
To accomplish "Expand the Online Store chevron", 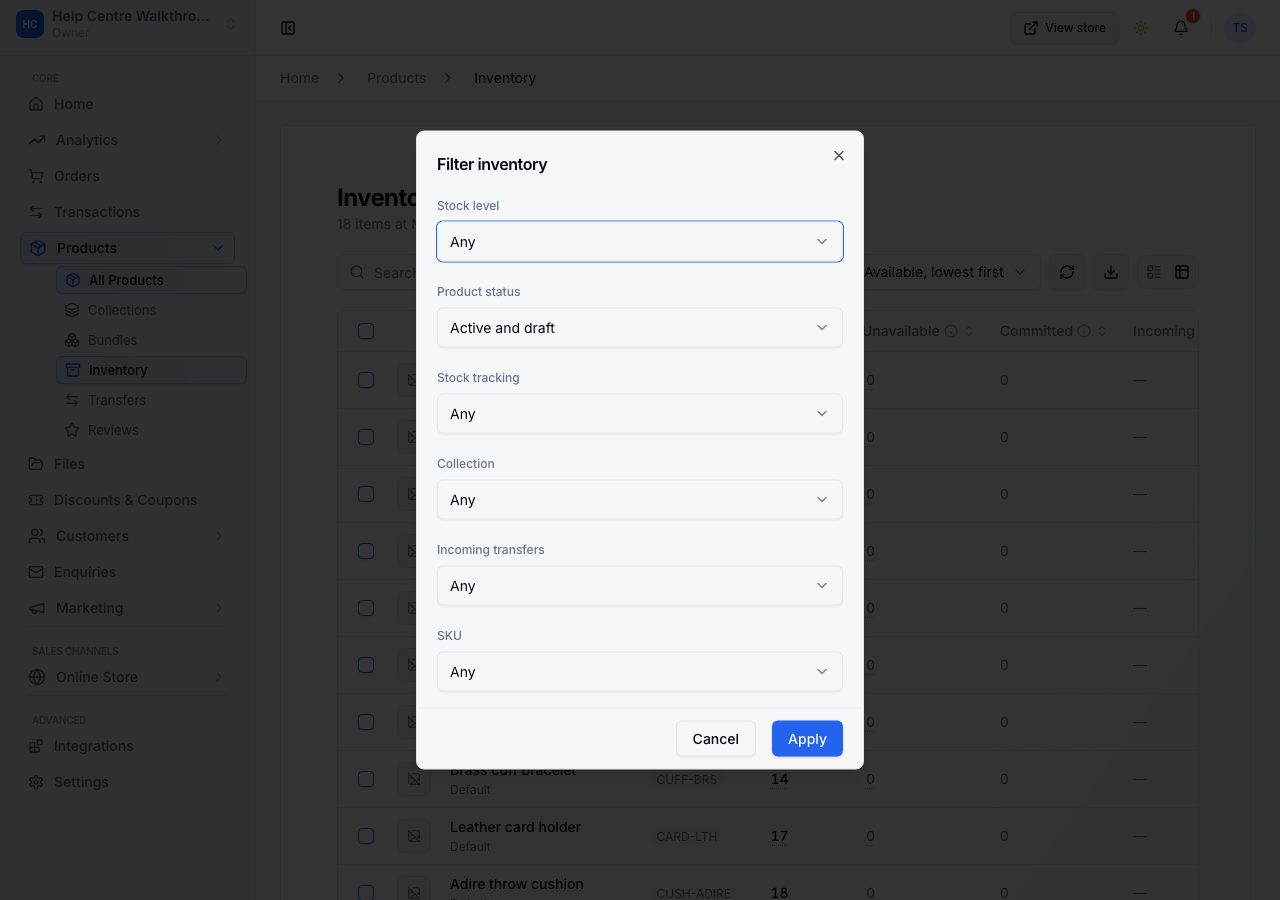I will pos(219,677).
